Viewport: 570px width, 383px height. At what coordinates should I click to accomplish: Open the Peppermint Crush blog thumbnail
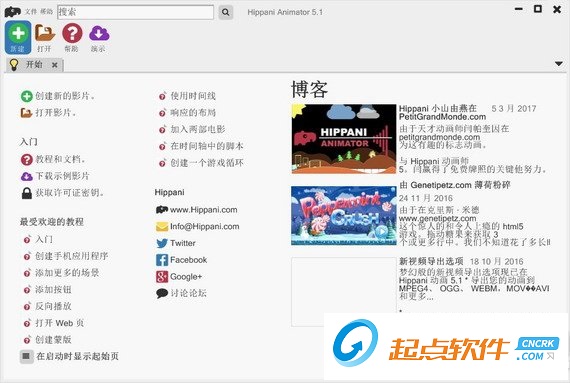click(344, 215)
